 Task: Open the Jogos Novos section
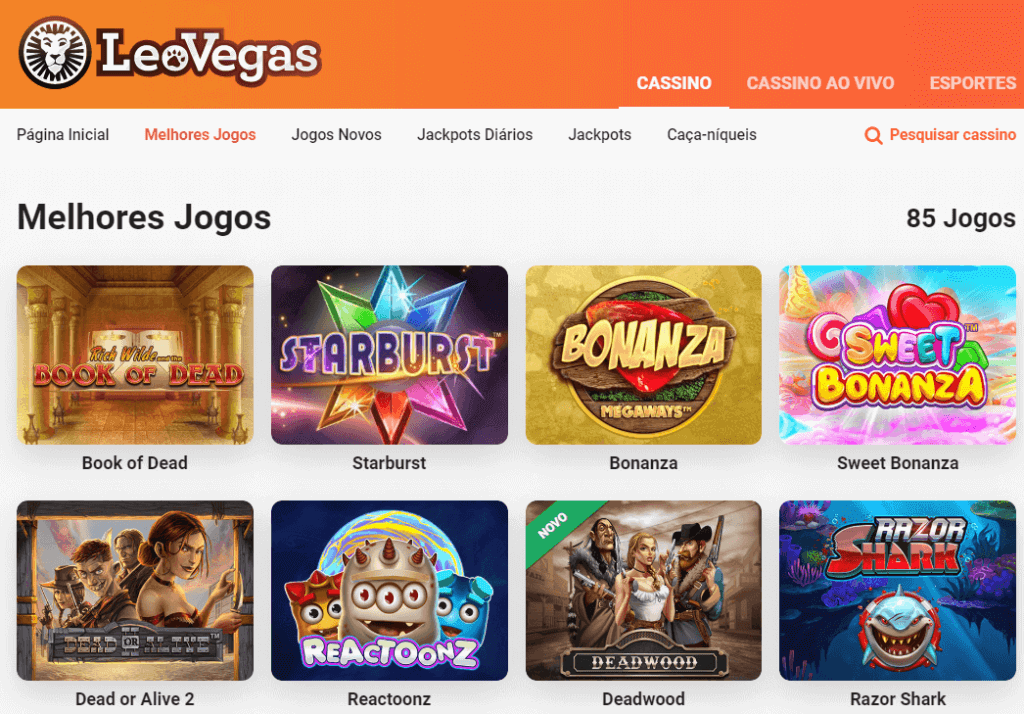[x=336, y=135]
